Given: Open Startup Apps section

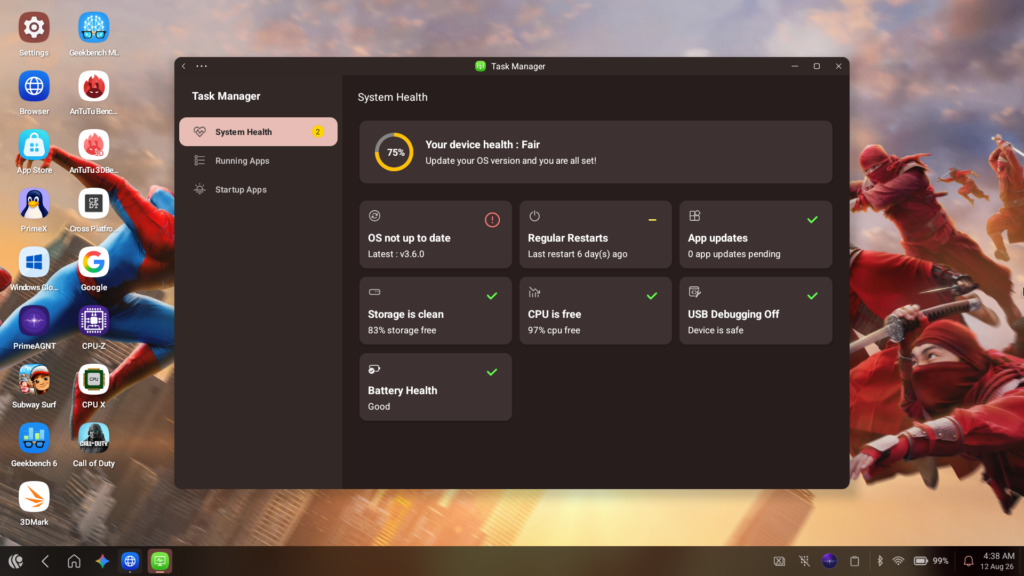Looking at the screenshot, I should [258, 189].
